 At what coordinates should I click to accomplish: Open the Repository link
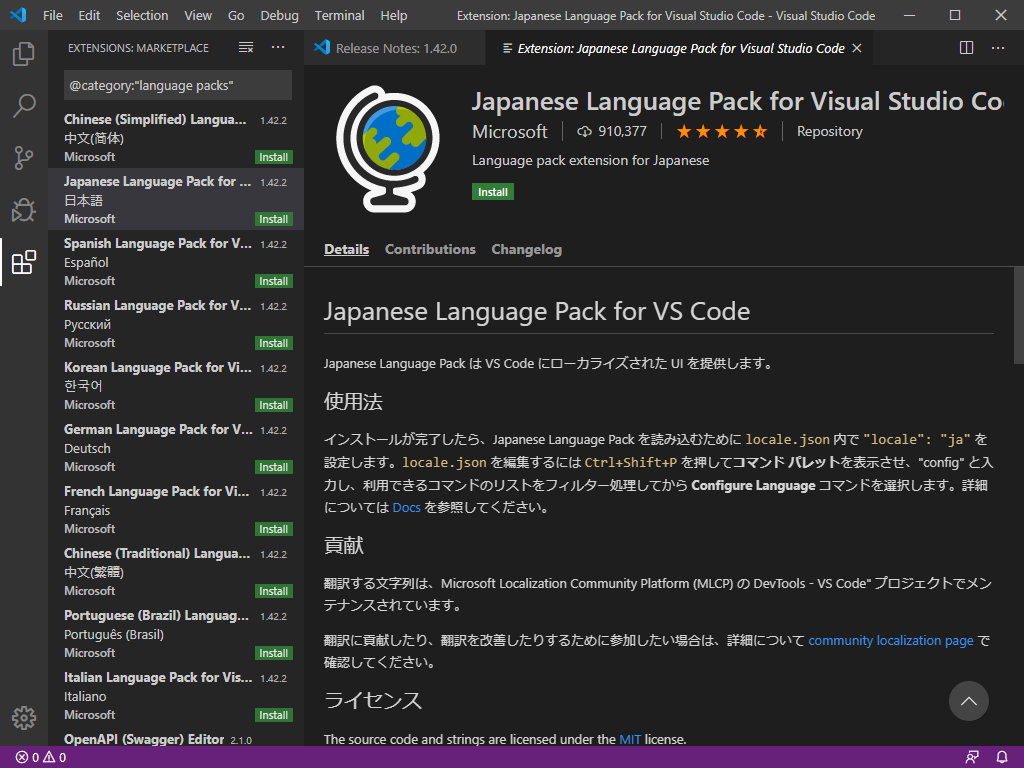829,131
